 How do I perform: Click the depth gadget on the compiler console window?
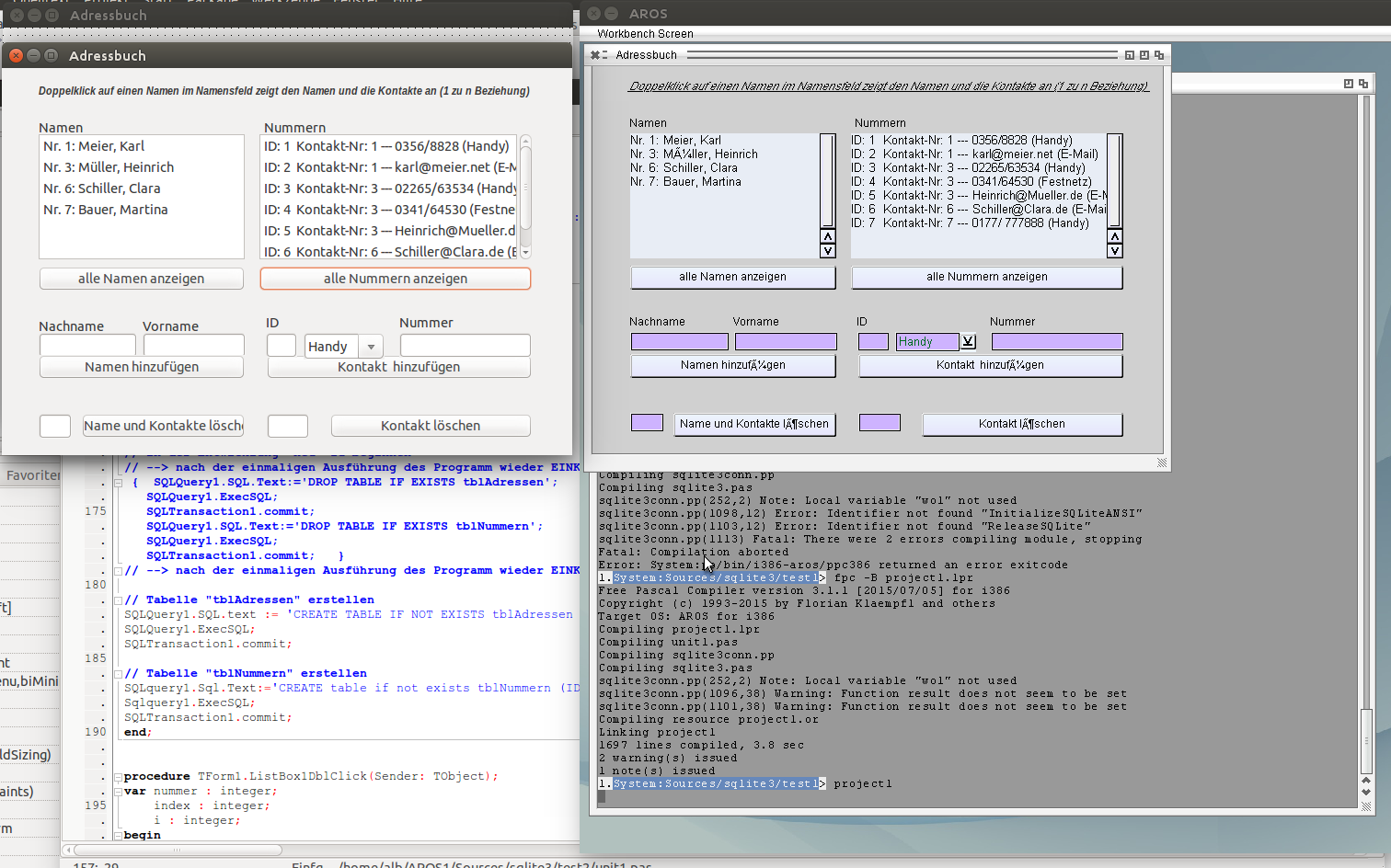pyautogui.click(x=1363, y=83)
